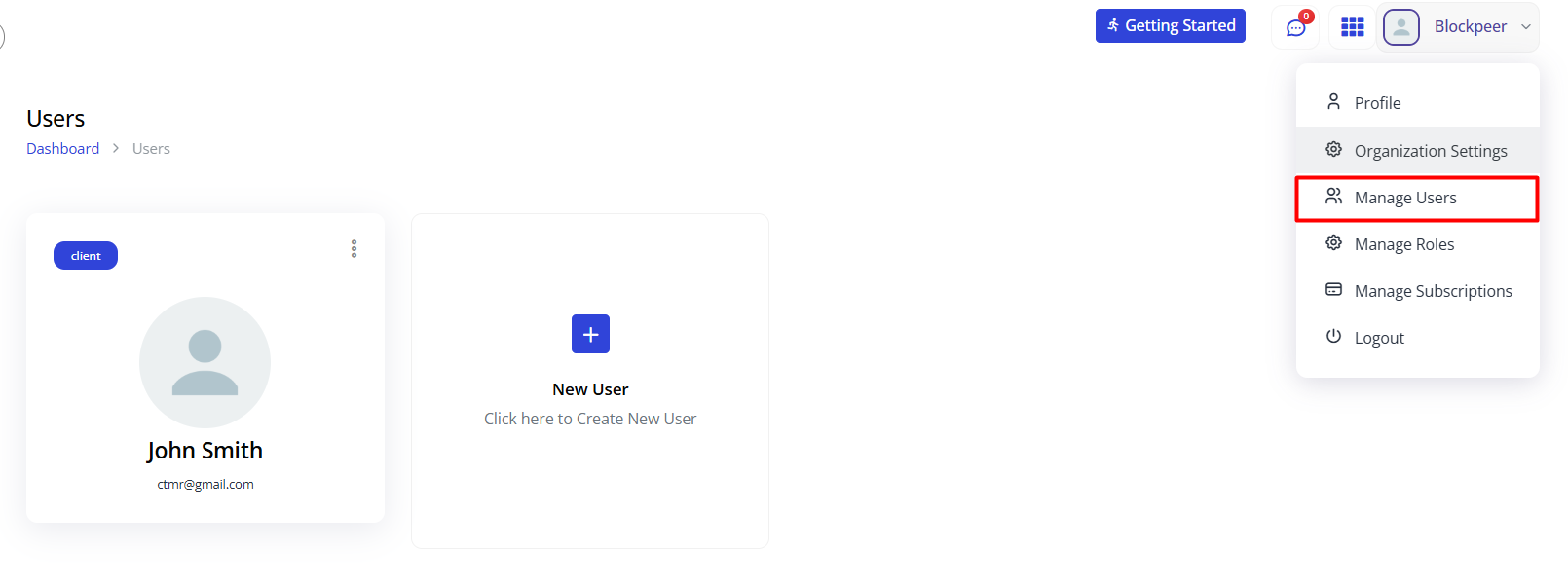The height and width of the screenshot is (586, 1568).
Task: Click the New User card title
Action: coord(590,389)
